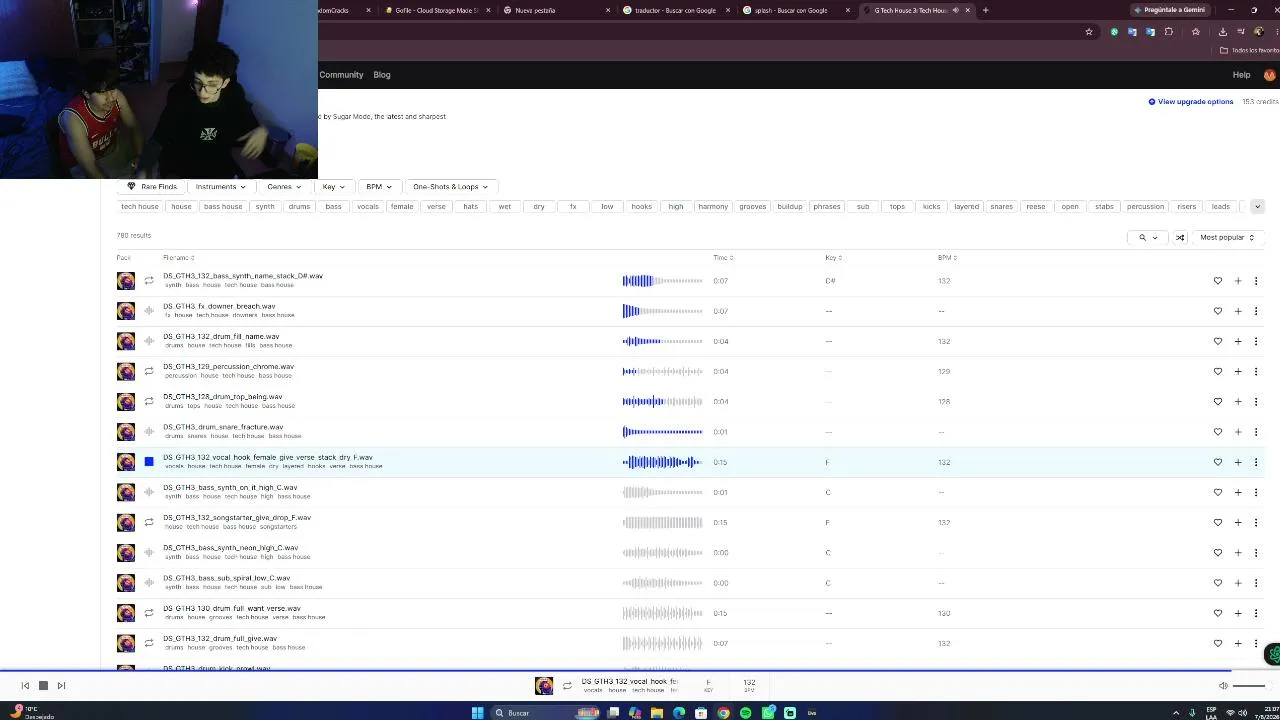Open more options for DS_GTH3_132_drum_fill_name row
Screen dimensions: 1280x720
1256,341
